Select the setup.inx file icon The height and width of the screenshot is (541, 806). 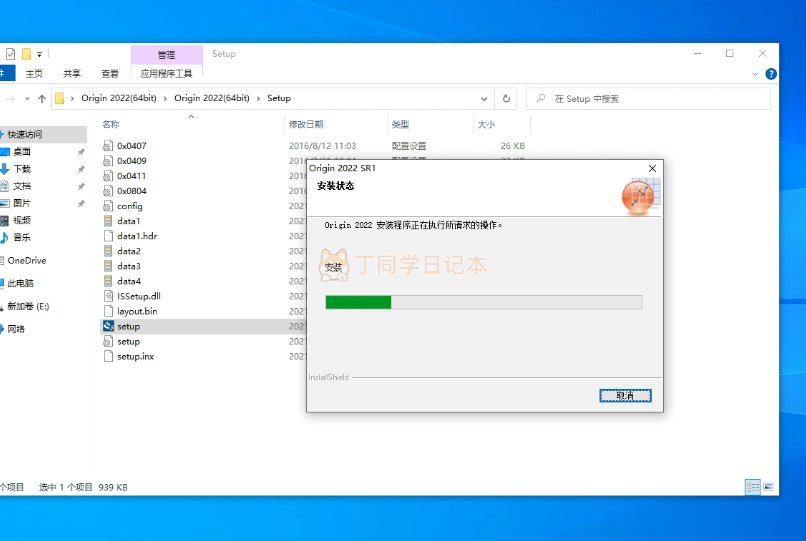coord(108,356)
